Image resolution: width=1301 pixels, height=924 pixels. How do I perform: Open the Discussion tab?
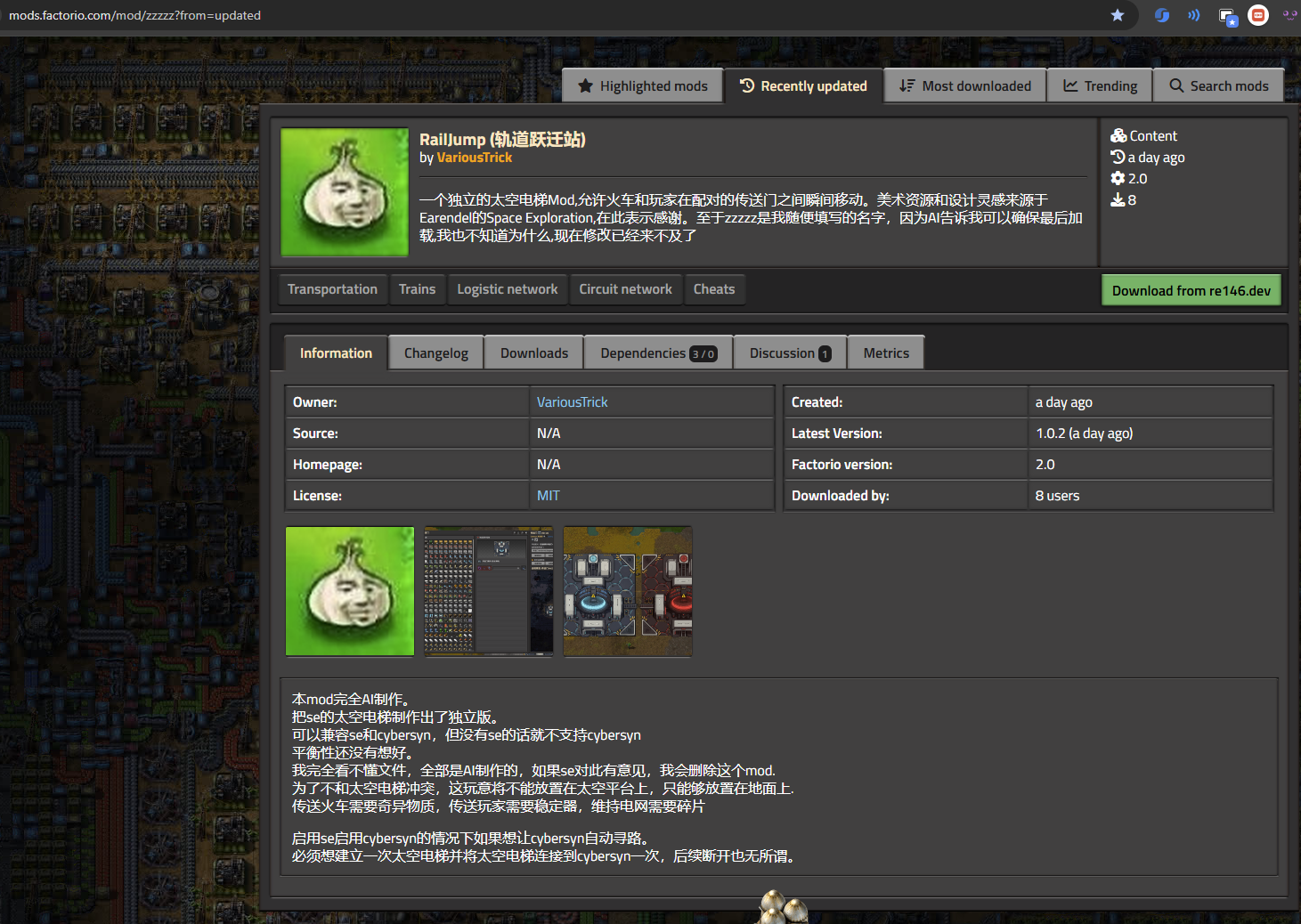coord(791,353)
